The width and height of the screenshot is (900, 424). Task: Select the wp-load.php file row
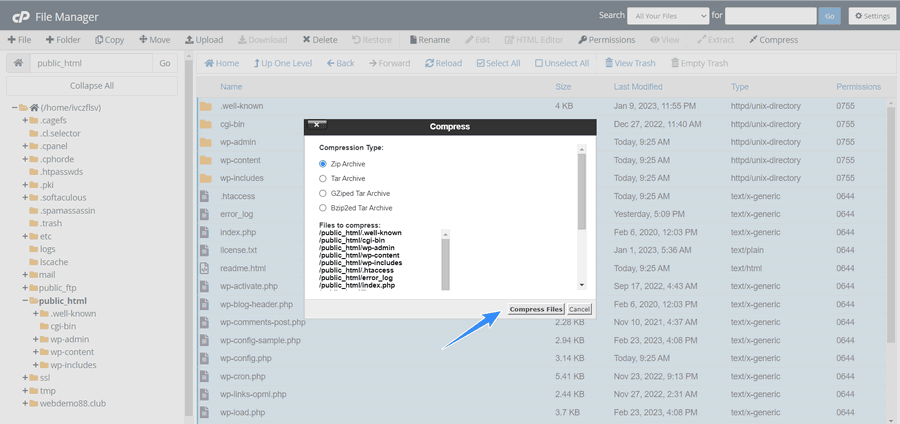click(542, 412)
